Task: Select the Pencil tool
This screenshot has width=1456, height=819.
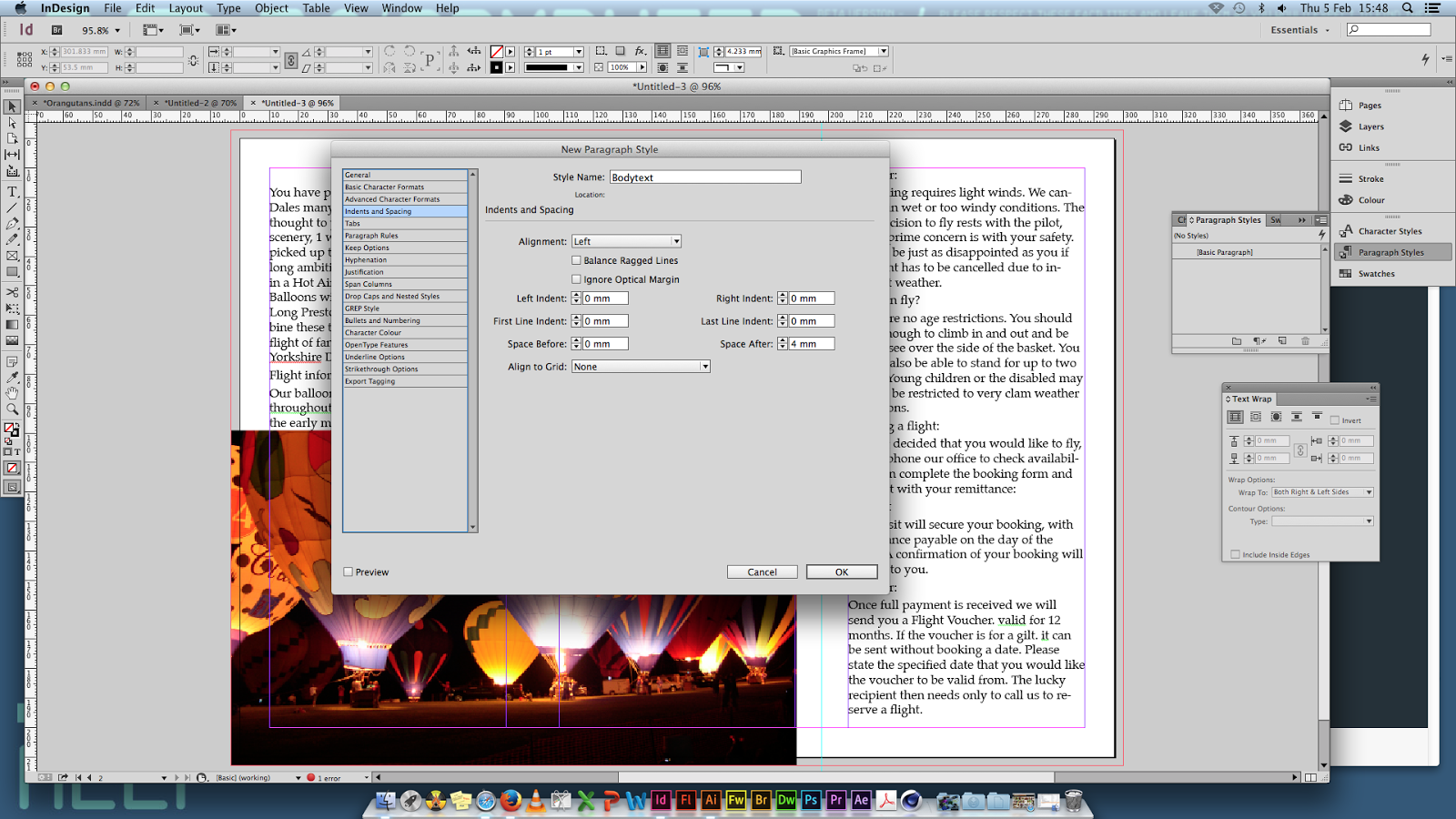Action: (12, 239)
